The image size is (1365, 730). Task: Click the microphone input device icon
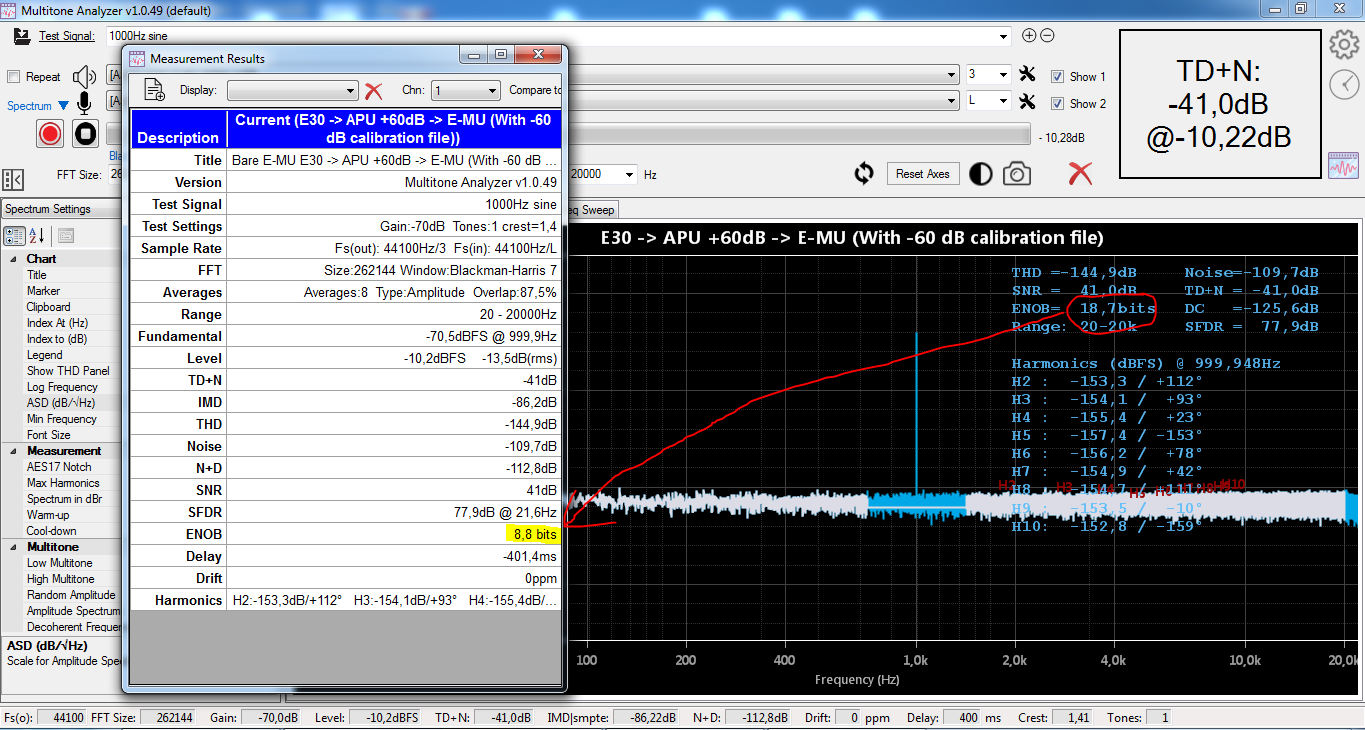pyautogui.click(x=85, y=103)
